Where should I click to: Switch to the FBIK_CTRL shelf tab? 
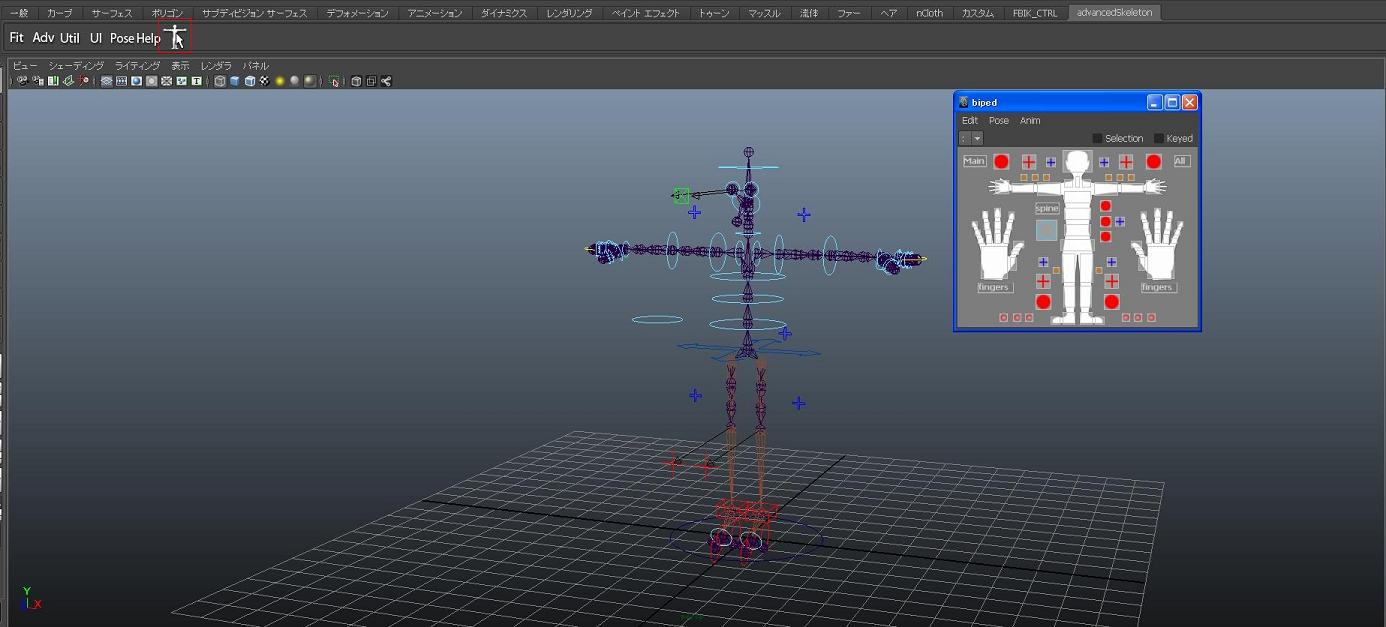point(1034,13)
